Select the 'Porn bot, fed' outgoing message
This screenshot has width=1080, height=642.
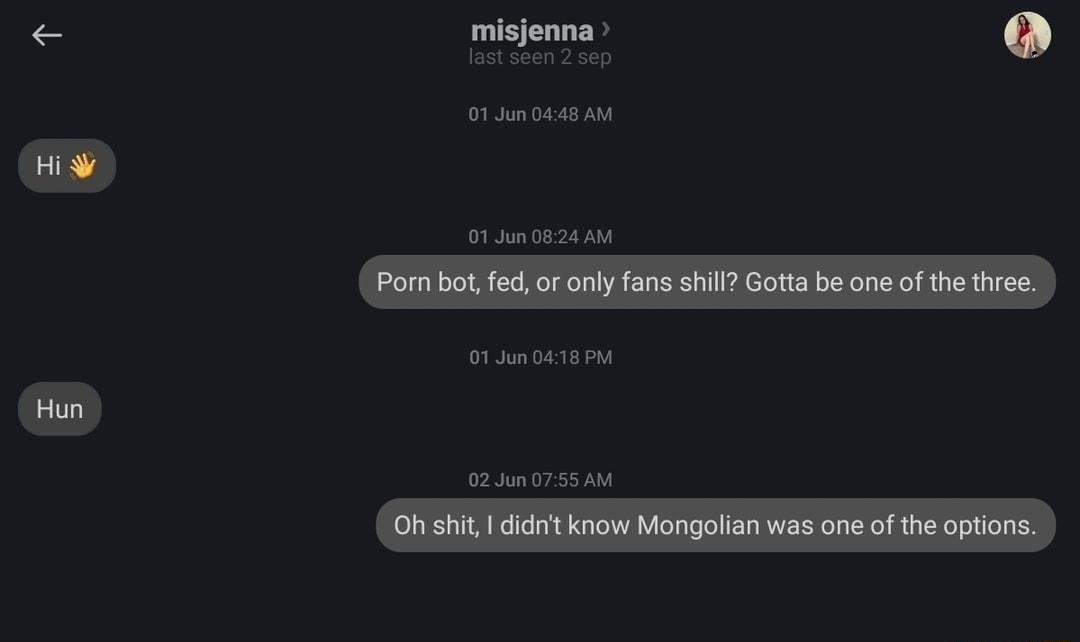tap(706, 282)
